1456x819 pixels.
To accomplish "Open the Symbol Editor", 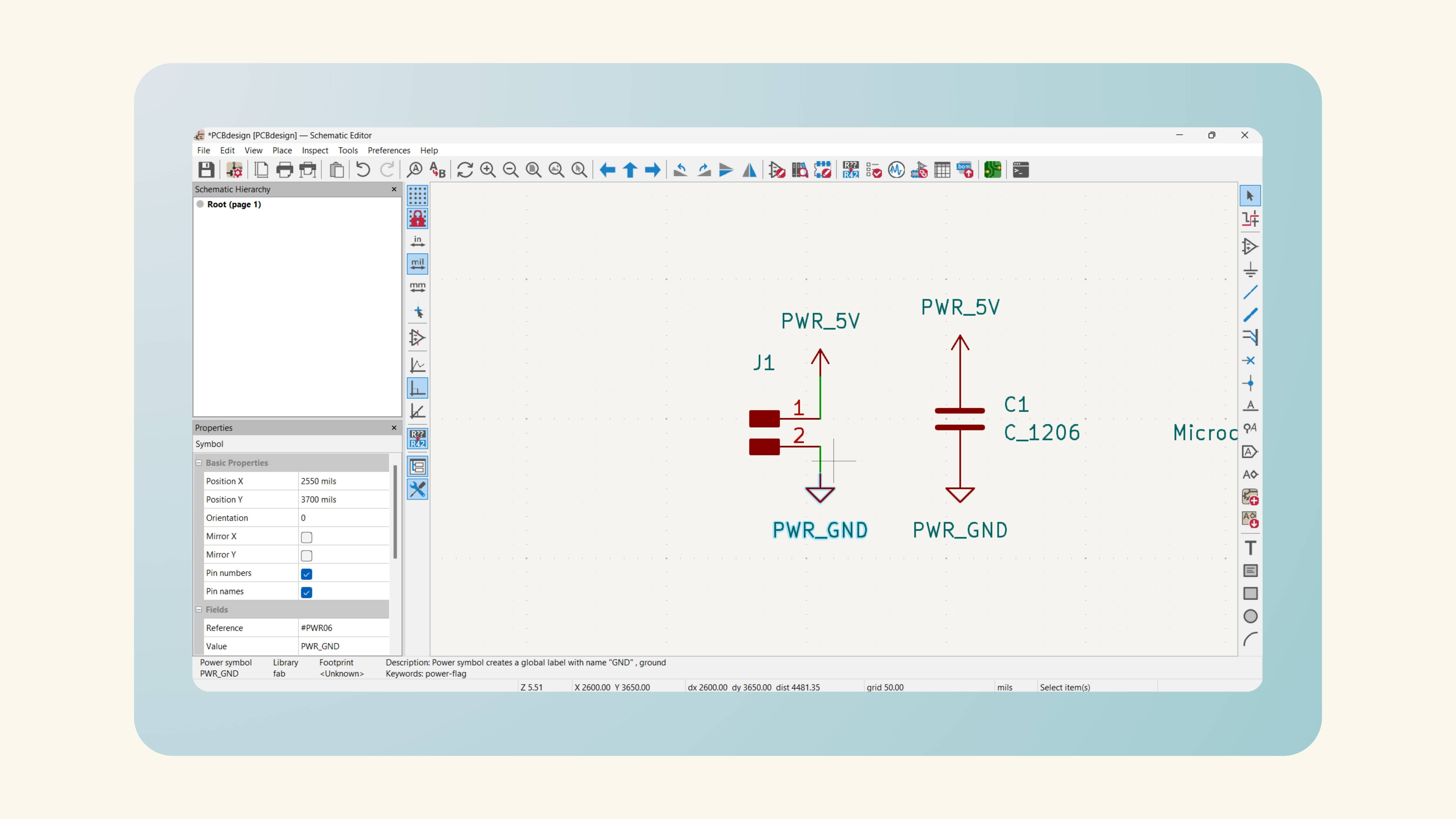I will 777,170.
